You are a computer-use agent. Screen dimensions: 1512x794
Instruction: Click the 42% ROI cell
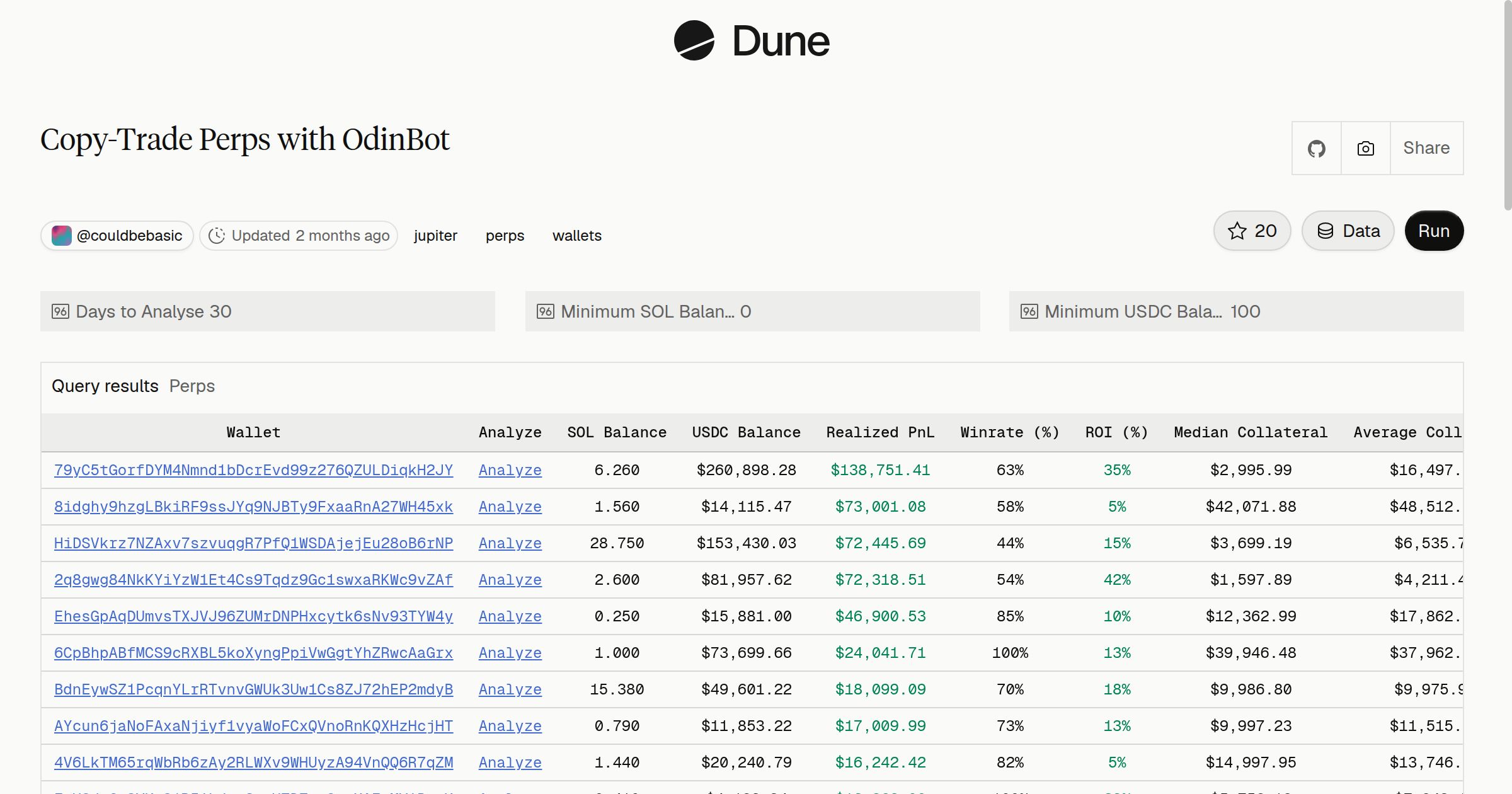[1117, 580]
